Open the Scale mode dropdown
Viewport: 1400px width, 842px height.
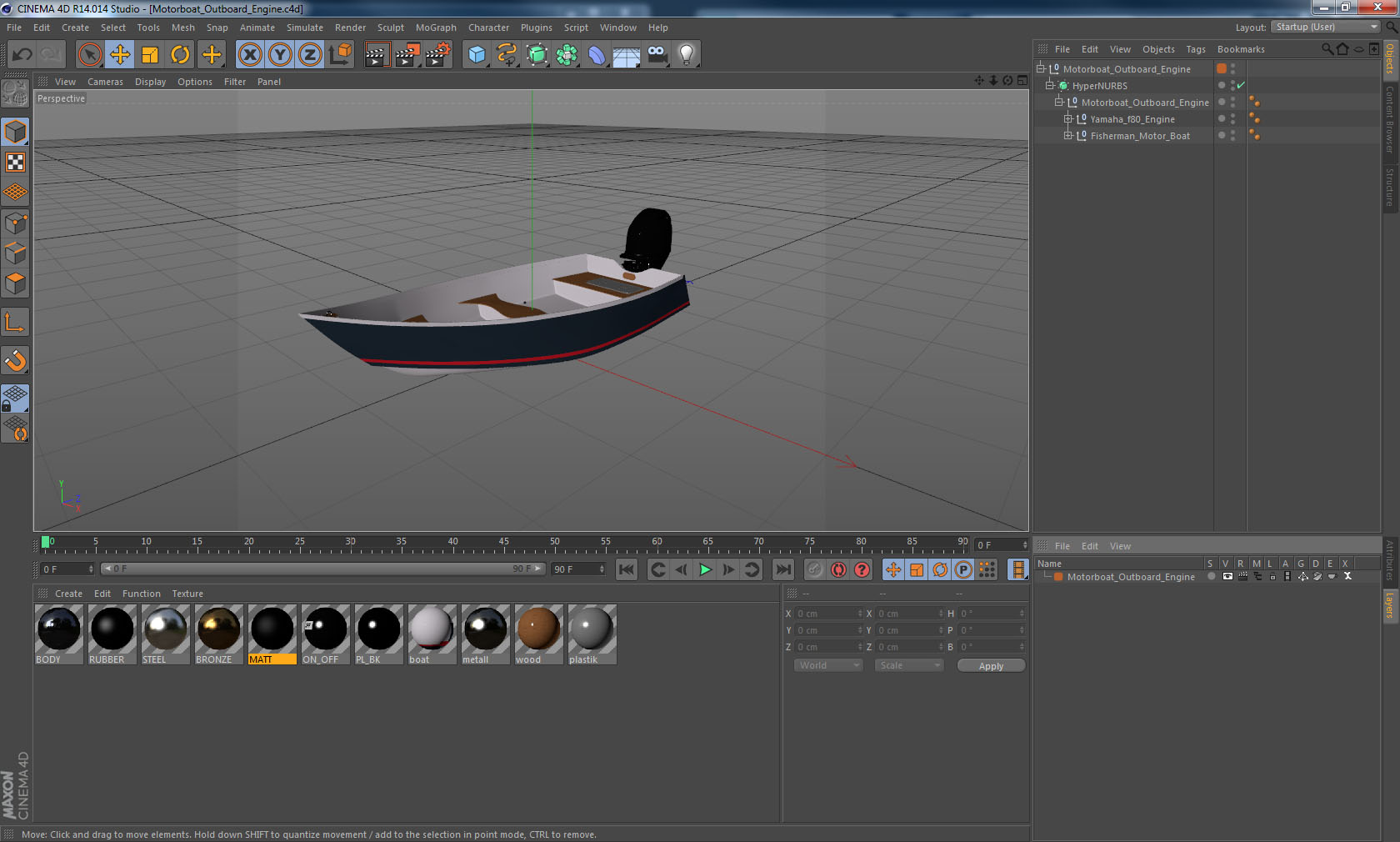click(x=908, y=665)
